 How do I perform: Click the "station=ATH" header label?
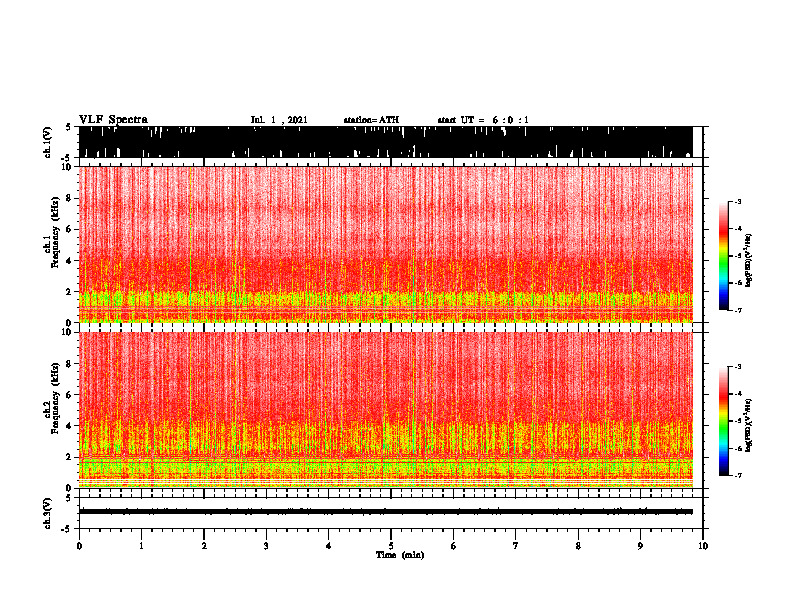point(371,120)
